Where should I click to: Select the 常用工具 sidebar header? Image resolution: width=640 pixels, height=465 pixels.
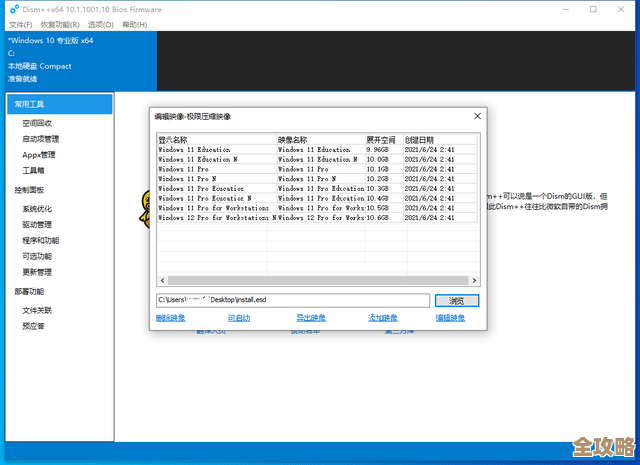click(60, 104)
